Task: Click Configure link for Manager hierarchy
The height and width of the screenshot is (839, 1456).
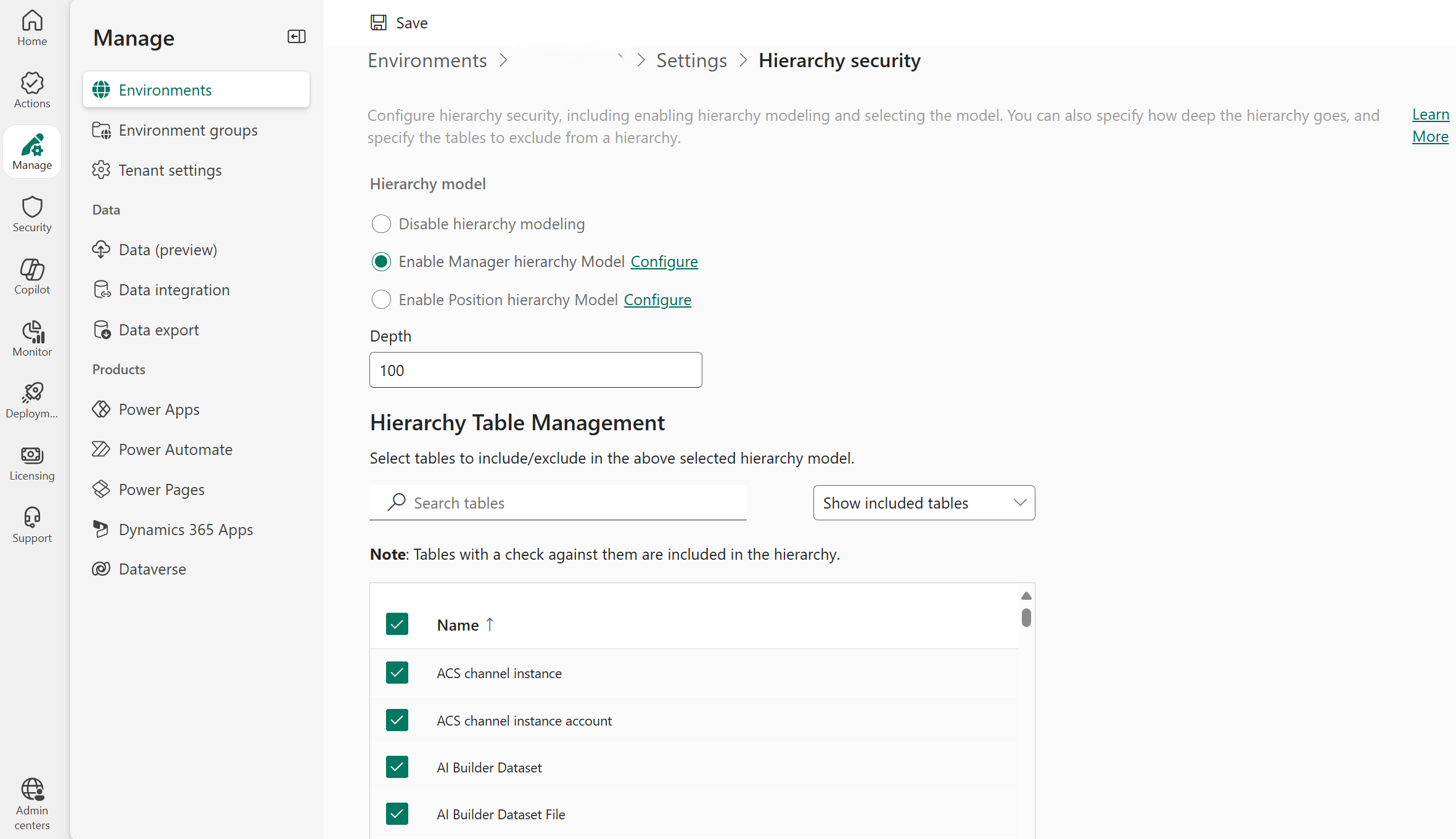Action: coord(664,261)
